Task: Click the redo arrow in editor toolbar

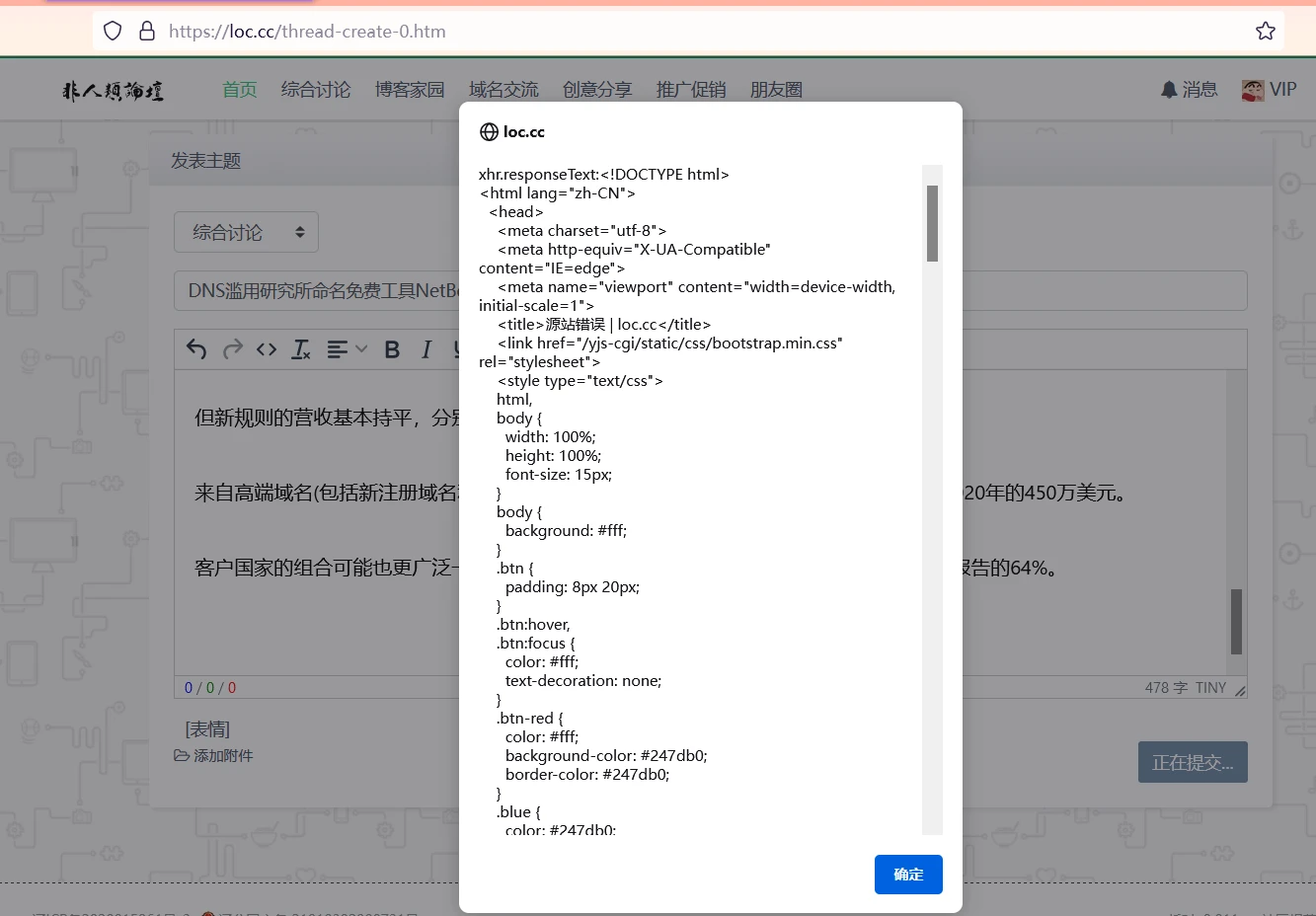Action: coord(232,349)
